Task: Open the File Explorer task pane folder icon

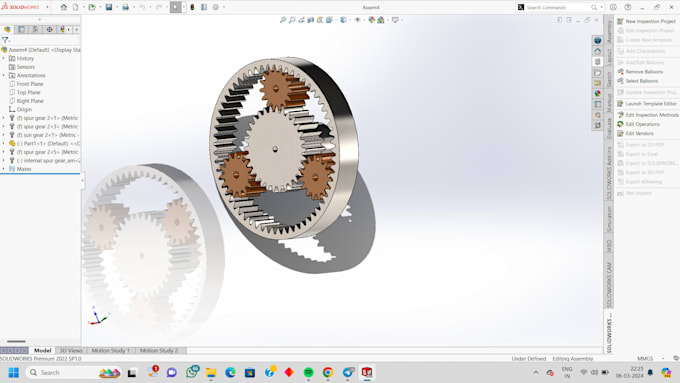Action: click(x=598, y=72)
